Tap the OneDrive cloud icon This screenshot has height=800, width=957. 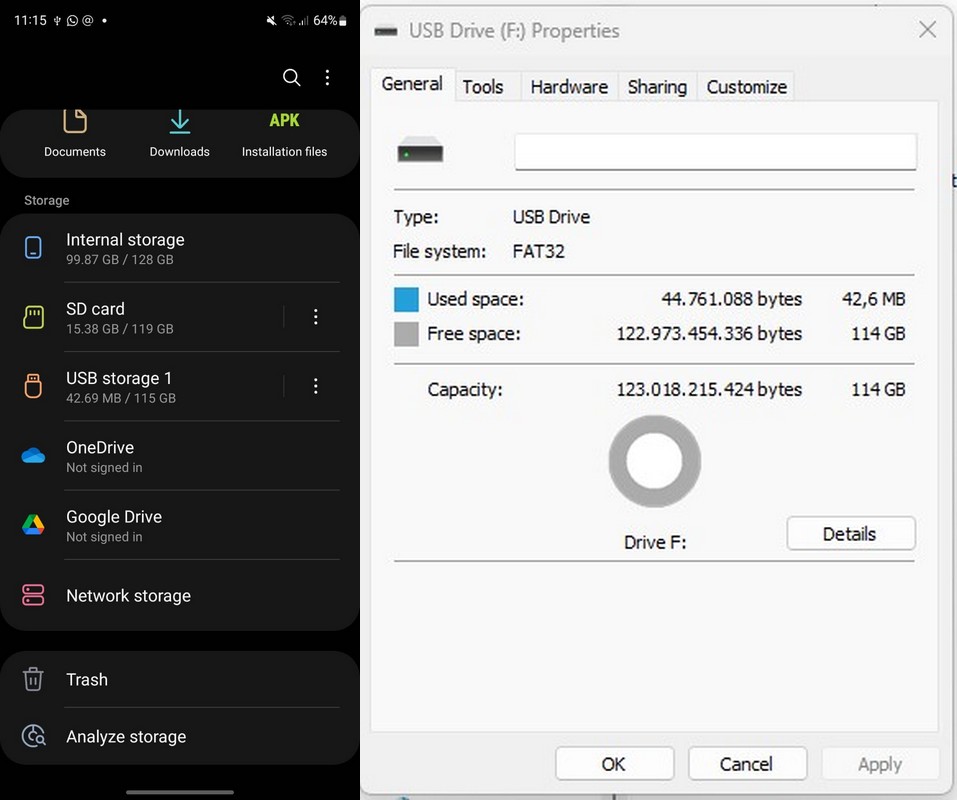(x=33, y=456)
